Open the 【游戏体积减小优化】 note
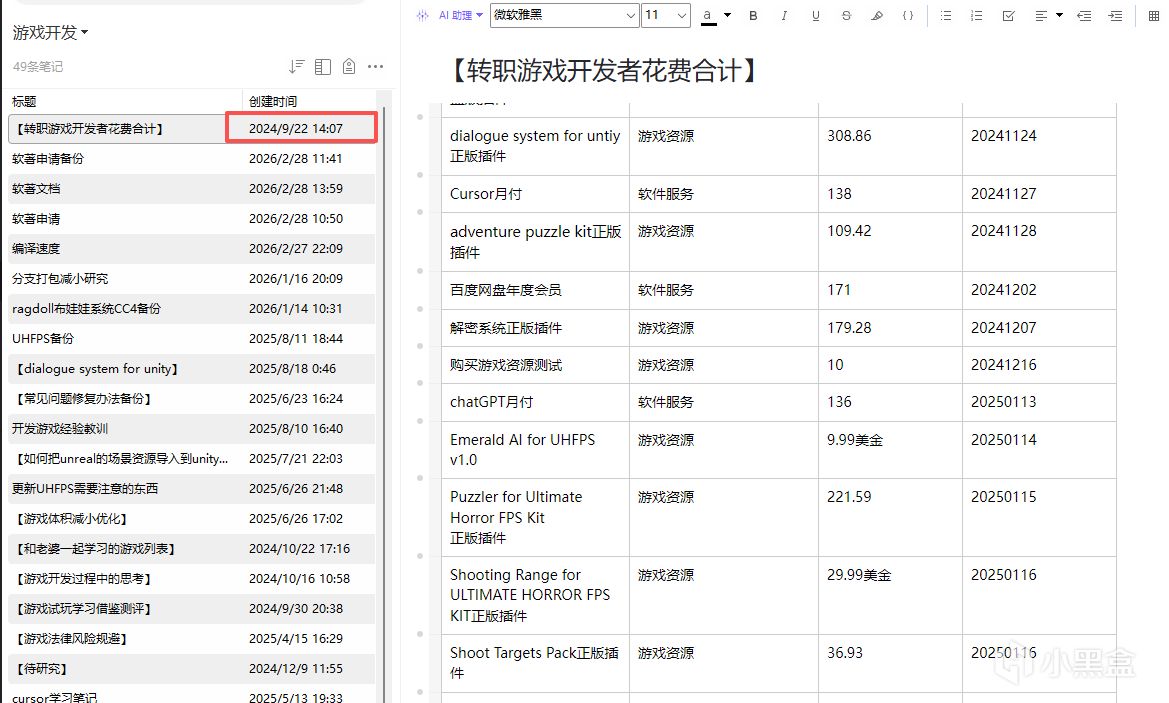Viewport: 1169px width, 703px height. [x=192, y=518]
